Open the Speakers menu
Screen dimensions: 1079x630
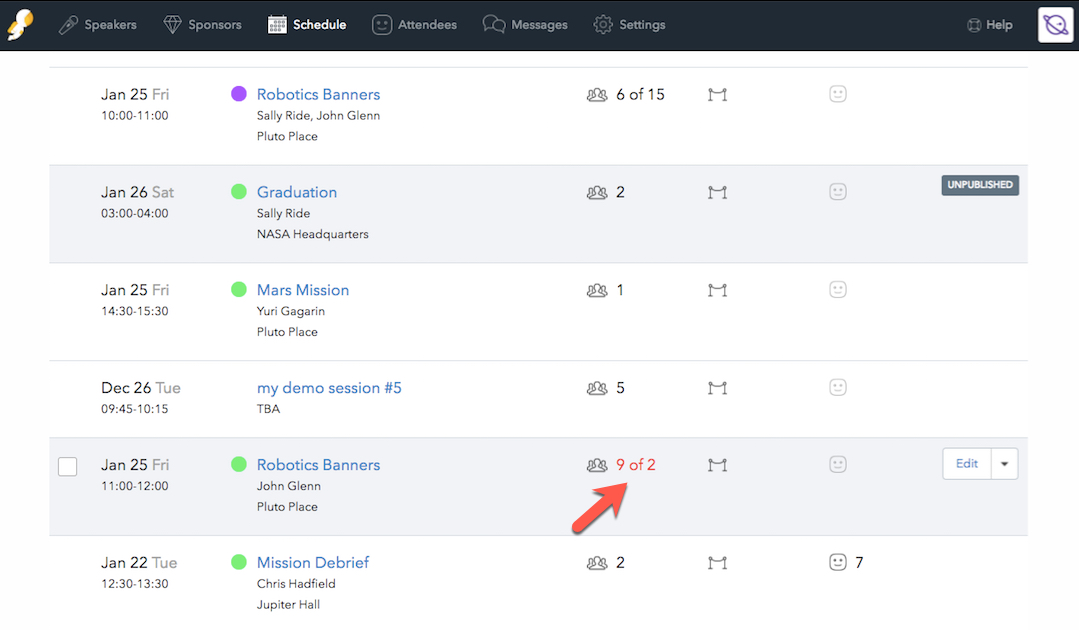pyautogui.click(x=98, y=25)
